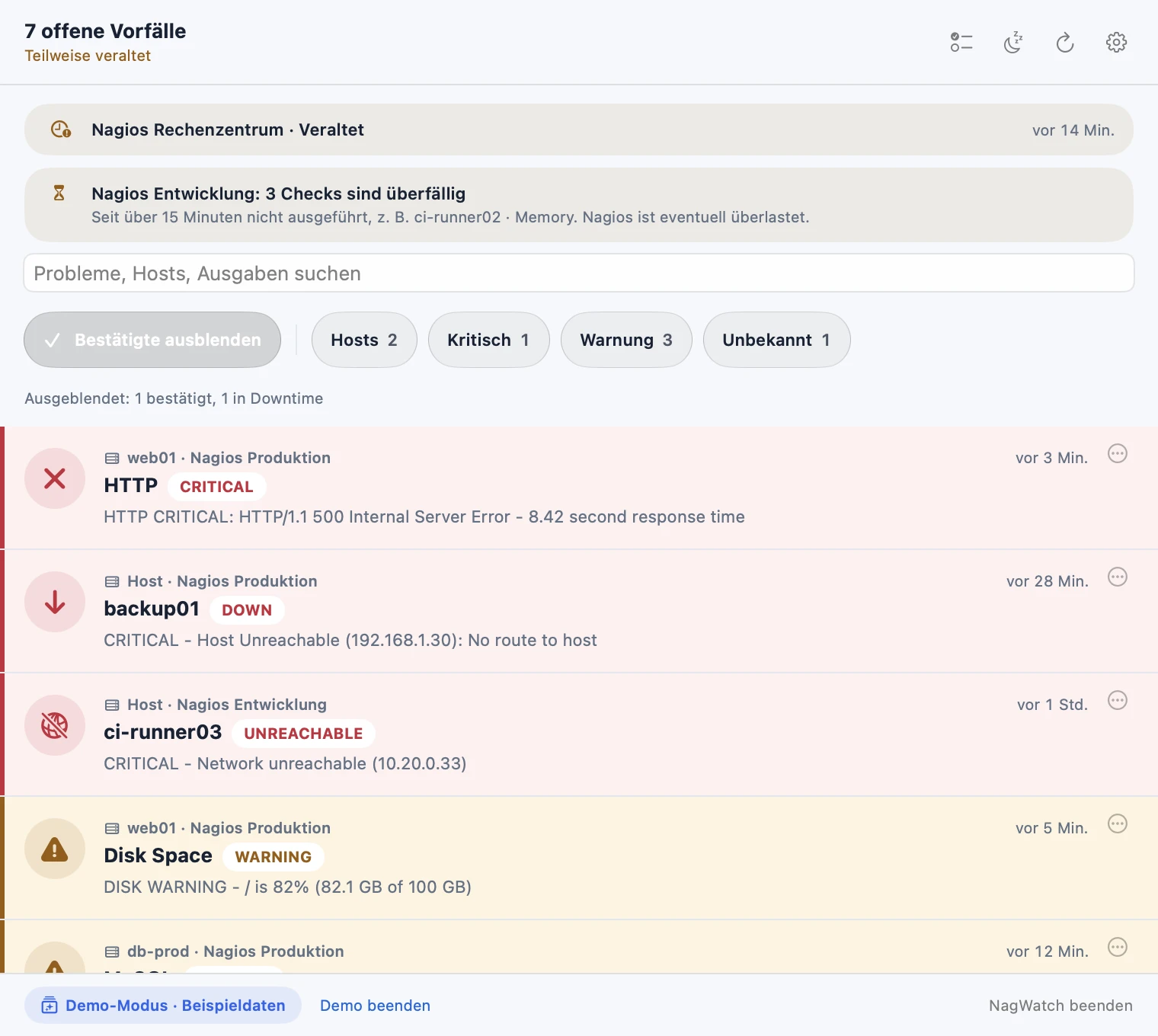Image resolution: width=1158 pixels, height=1036 pixels.
Task: Toggle the Unbekannt 1 filter chip
Action: coord(776,340)
